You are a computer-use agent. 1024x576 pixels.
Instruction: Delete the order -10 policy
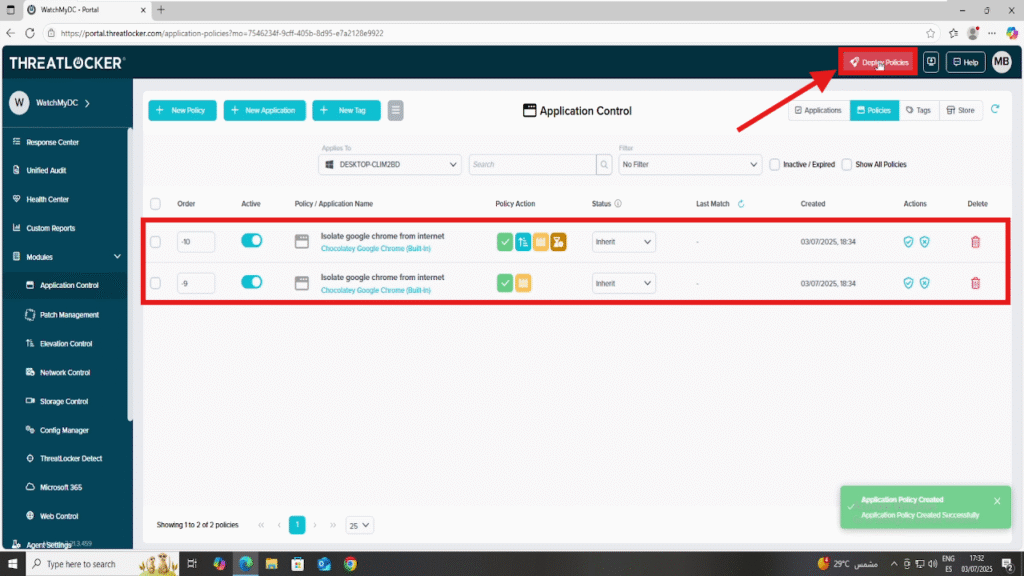click(x=975, y=242)
